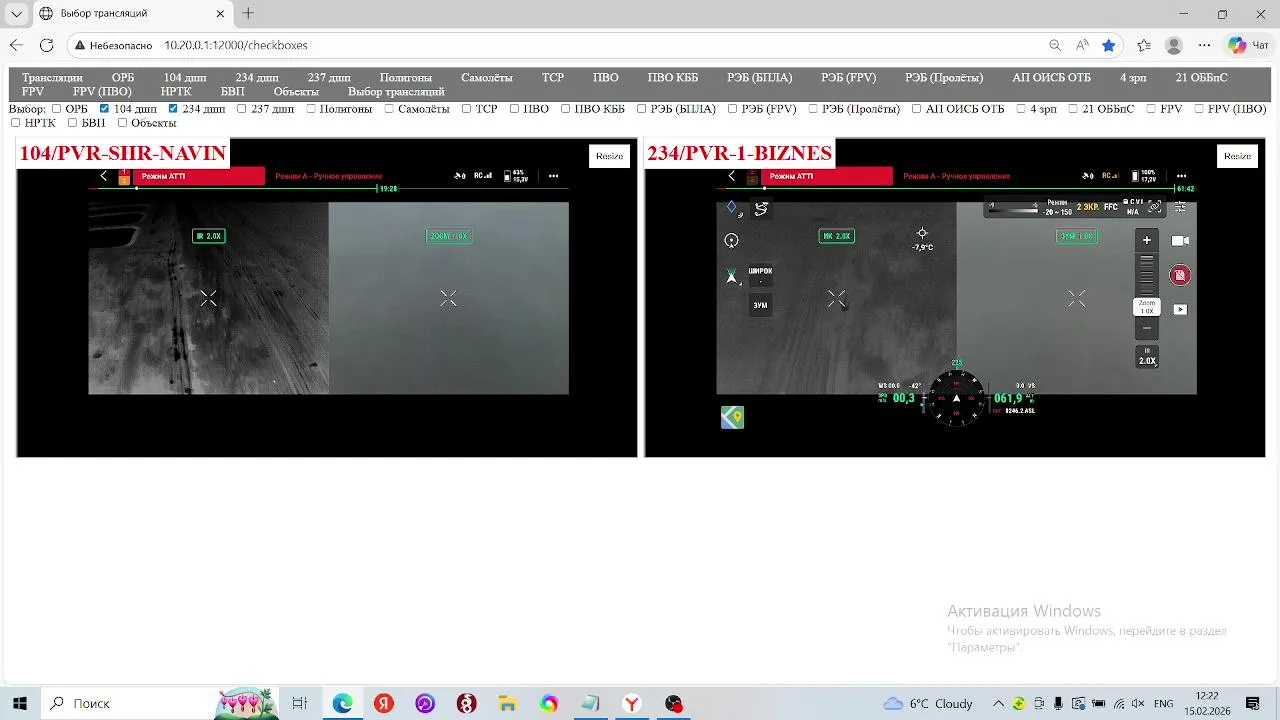1280x720 pixels.
Task: Tick the НРТК checkbox
Action: (x=15, y=123)
